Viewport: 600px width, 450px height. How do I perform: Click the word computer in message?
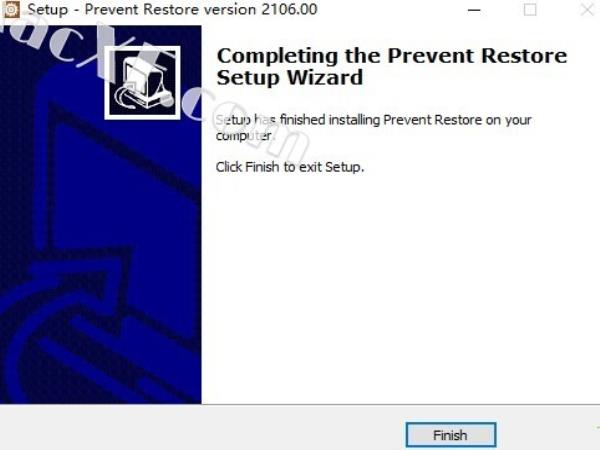(244, 135)
